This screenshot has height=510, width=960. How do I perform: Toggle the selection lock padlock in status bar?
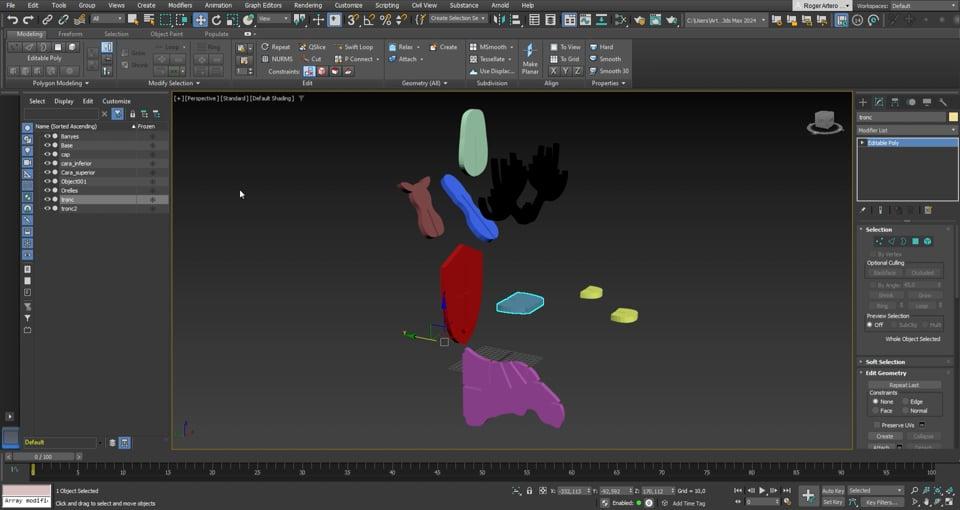coord(530,491)
